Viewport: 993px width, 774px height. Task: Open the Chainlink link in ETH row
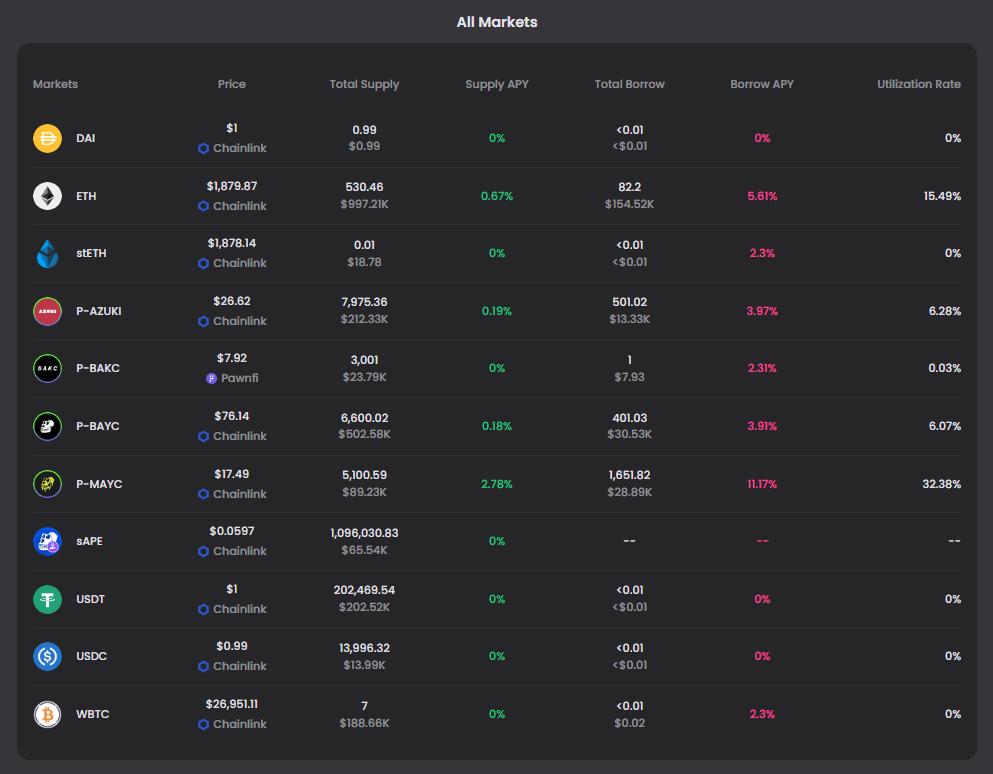(239, 206)
